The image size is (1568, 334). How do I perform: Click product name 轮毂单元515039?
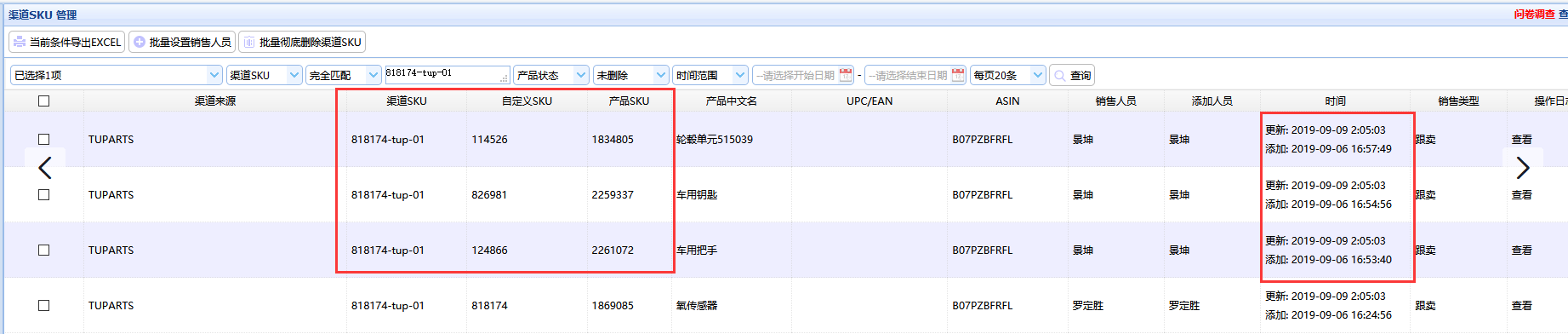(715, 139)
